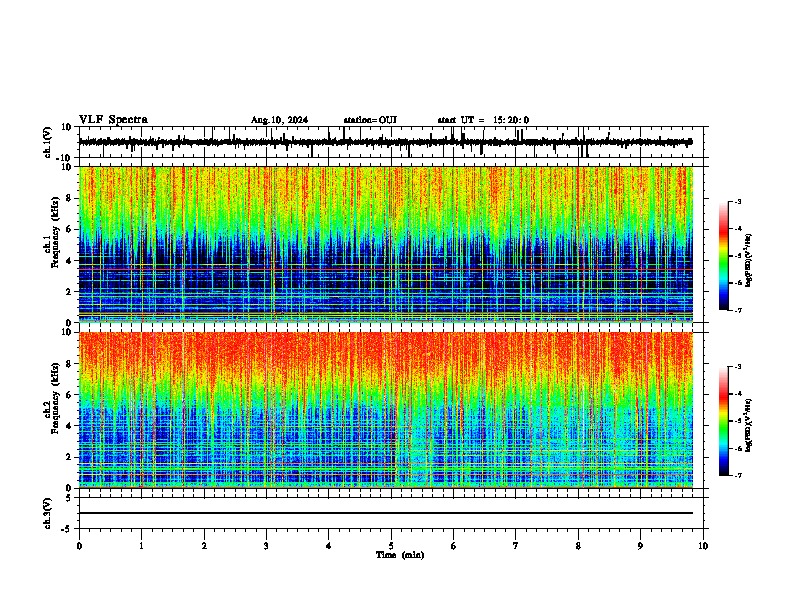792x612 pixels.
Task: Click the "VLF Spectra" title text
Action: [x=113, y=120]
